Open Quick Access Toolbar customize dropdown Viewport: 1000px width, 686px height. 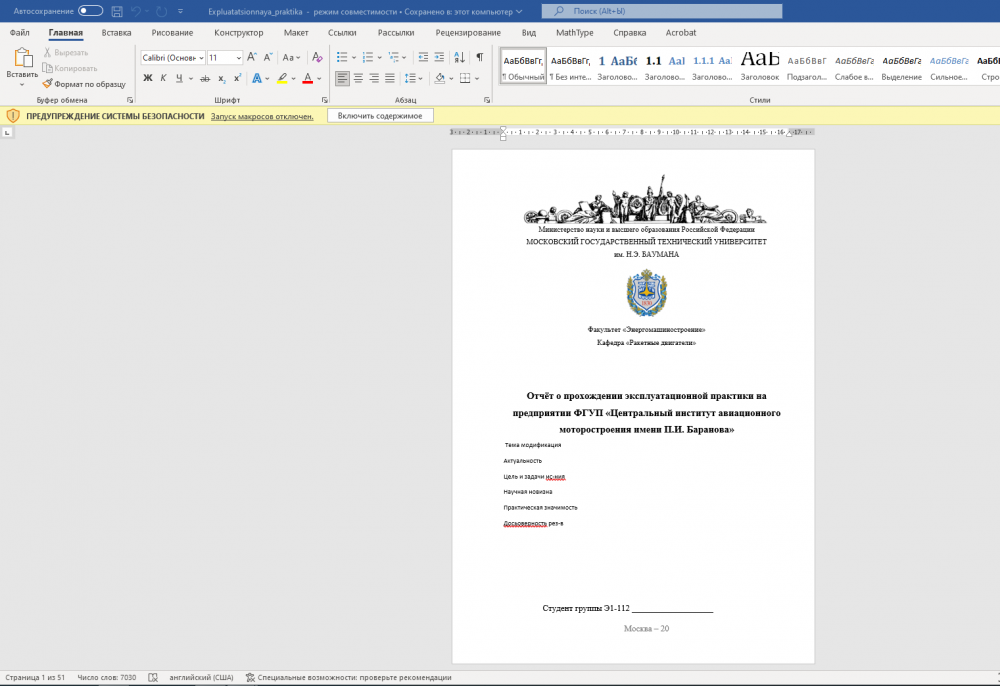tap(180, 11)
